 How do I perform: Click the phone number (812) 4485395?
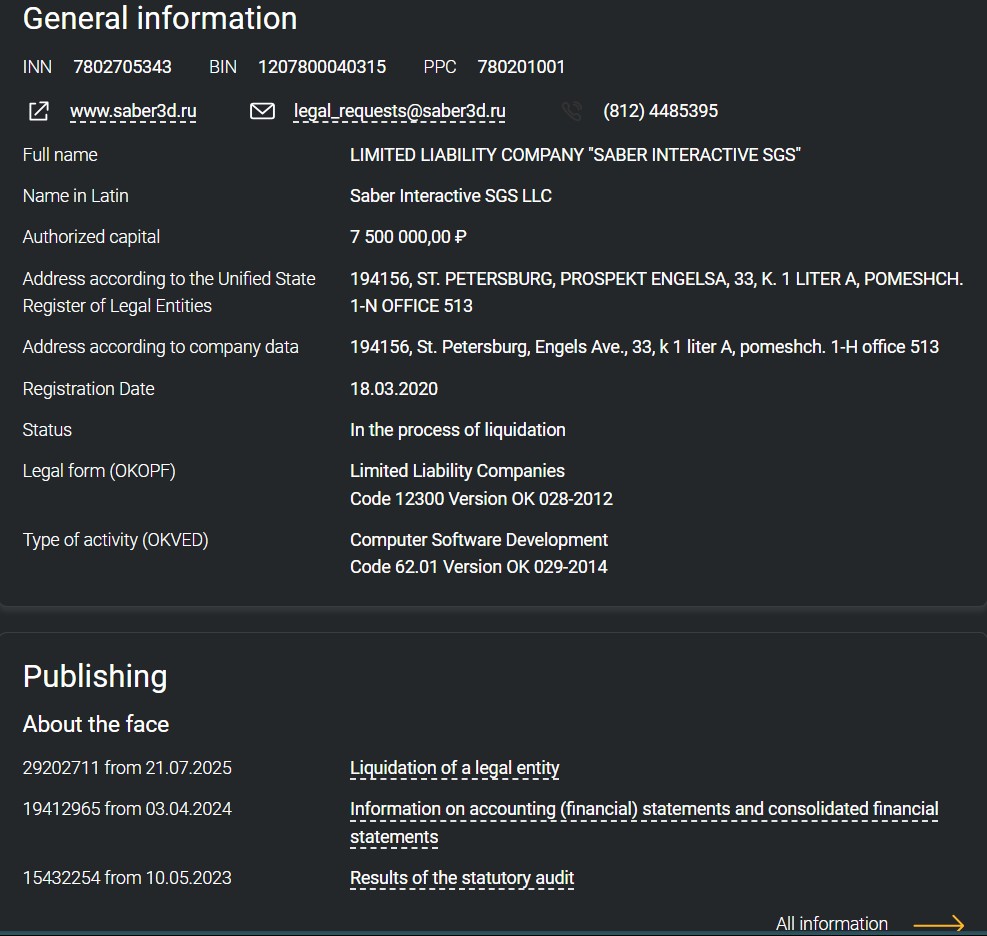[660, 111]
